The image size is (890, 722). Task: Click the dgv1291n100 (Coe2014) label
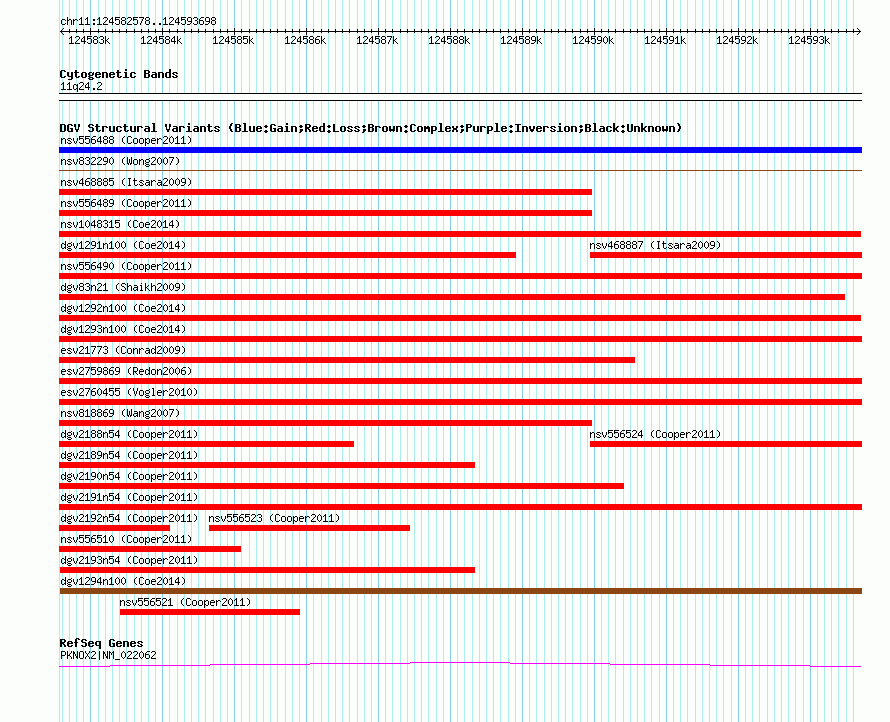(x=123, y=245)
